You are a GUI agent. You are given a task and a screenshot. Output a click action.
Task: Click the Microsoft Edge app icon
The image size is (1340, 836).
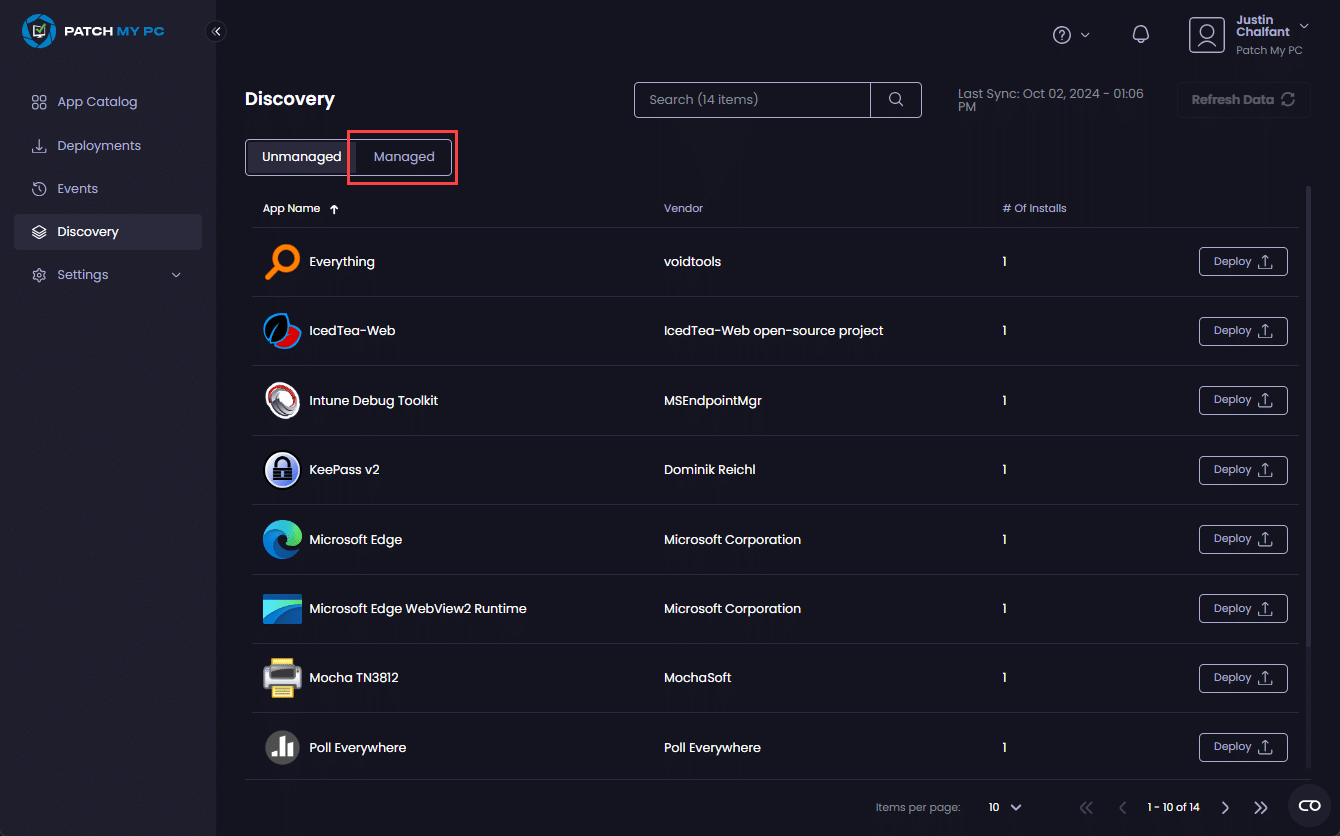282,540
